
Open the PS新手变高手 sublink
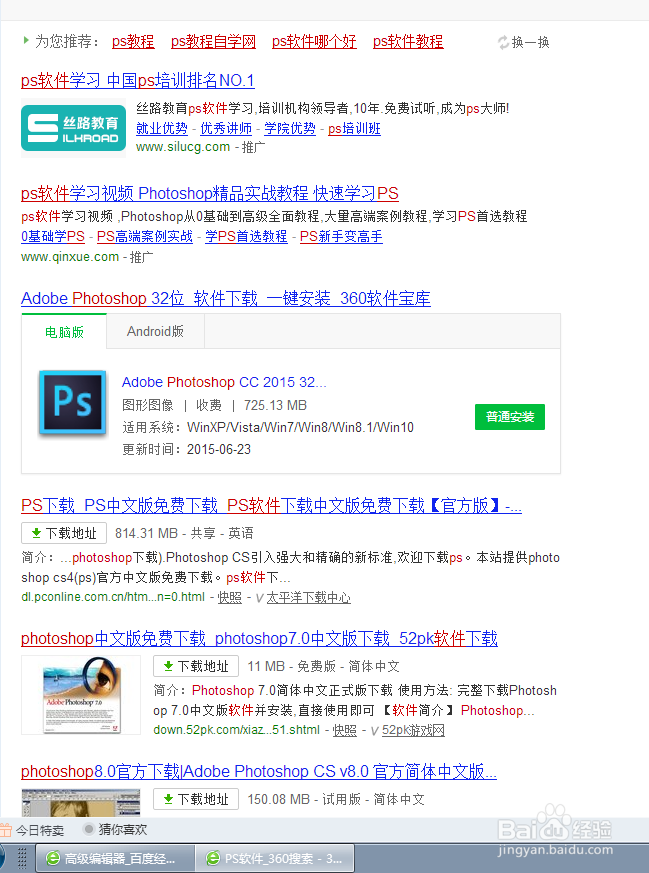(x=341, y=237)
